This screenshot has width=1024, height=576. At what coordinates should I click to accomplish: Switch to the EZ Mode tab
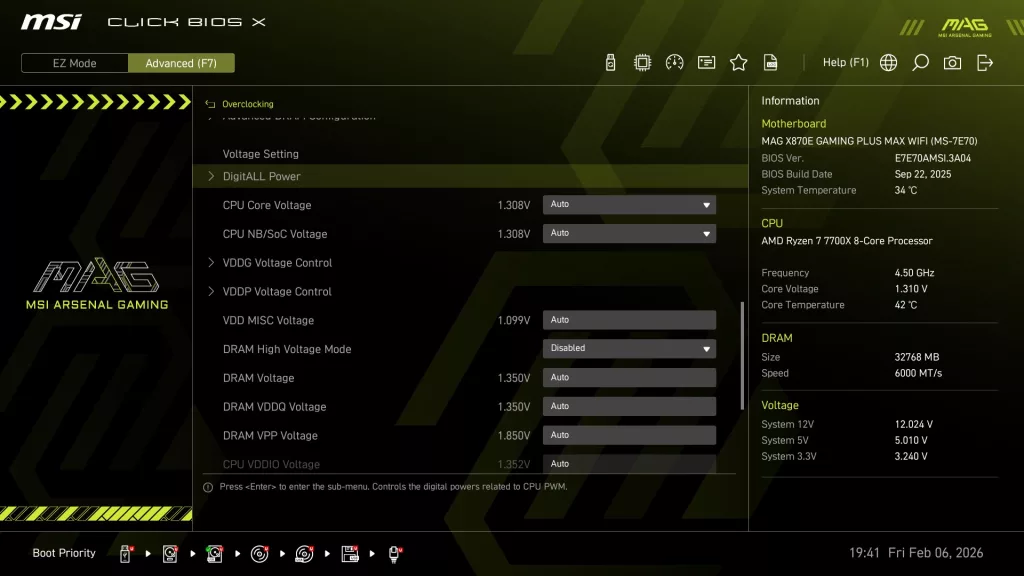tap(73, 62)
